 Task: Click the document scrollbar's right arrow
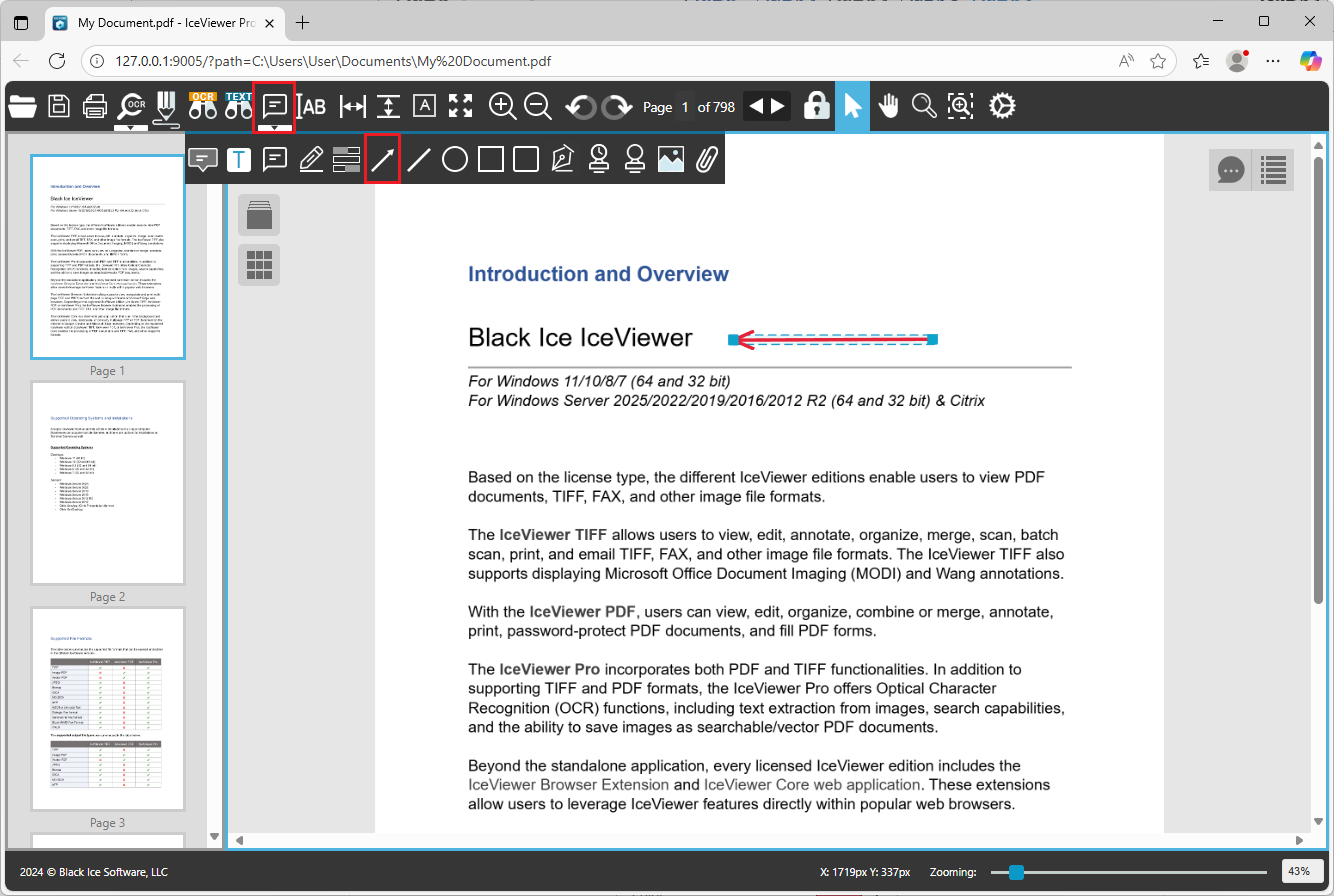(1299, 840)
